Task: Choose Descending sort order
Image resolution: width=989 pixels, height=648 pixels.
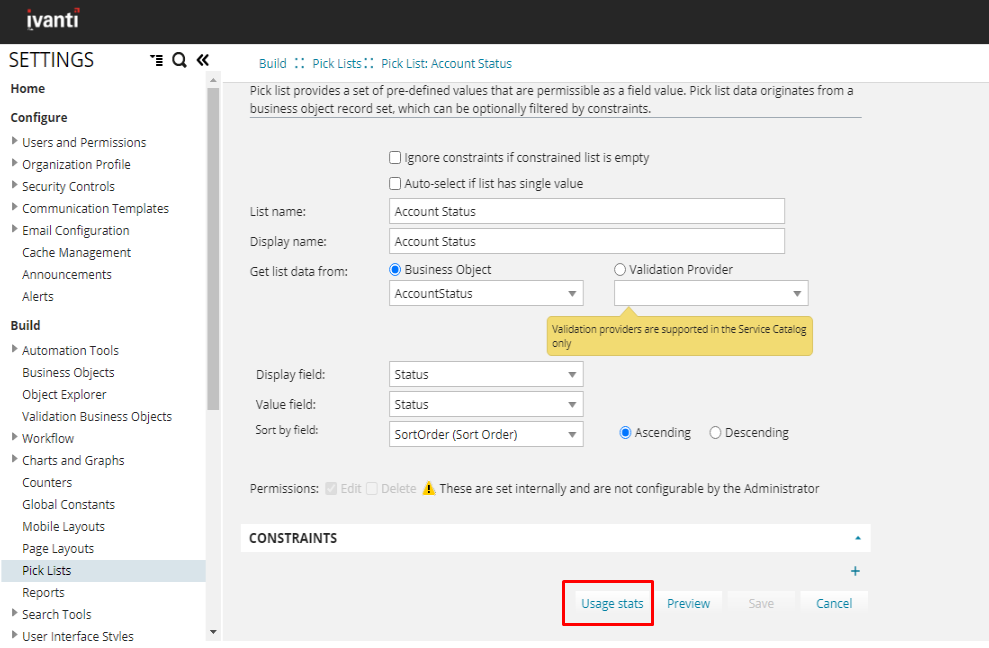Action: click(x=715, y=433)
